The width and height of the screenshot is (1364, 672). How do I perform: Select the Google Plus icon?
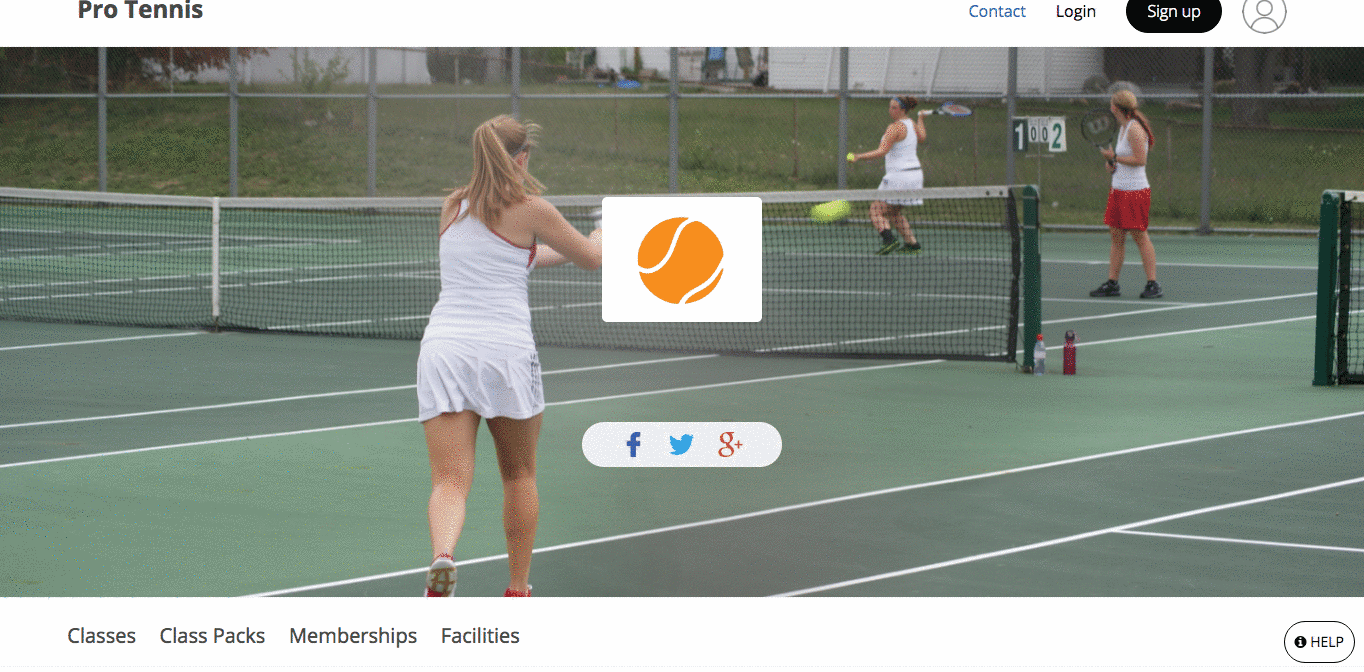(x=730, y=445)
